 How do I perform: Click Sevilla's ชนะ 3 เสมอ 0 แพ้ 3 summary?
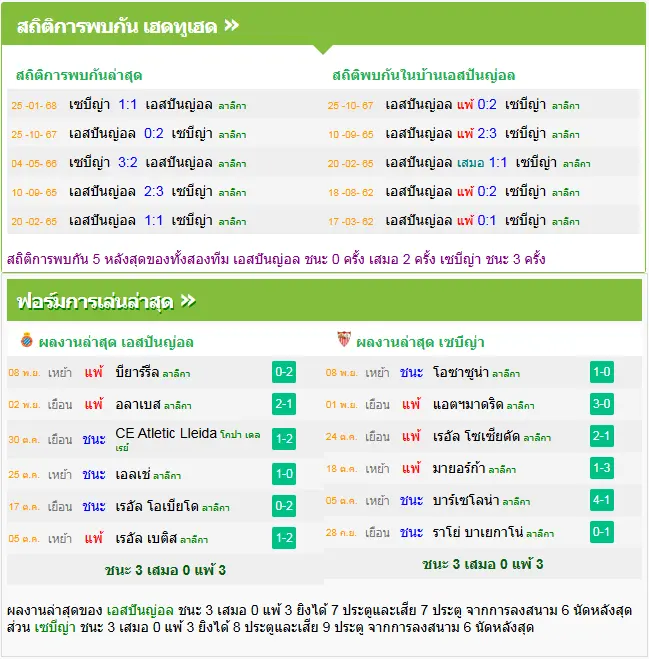click(483, 564)
